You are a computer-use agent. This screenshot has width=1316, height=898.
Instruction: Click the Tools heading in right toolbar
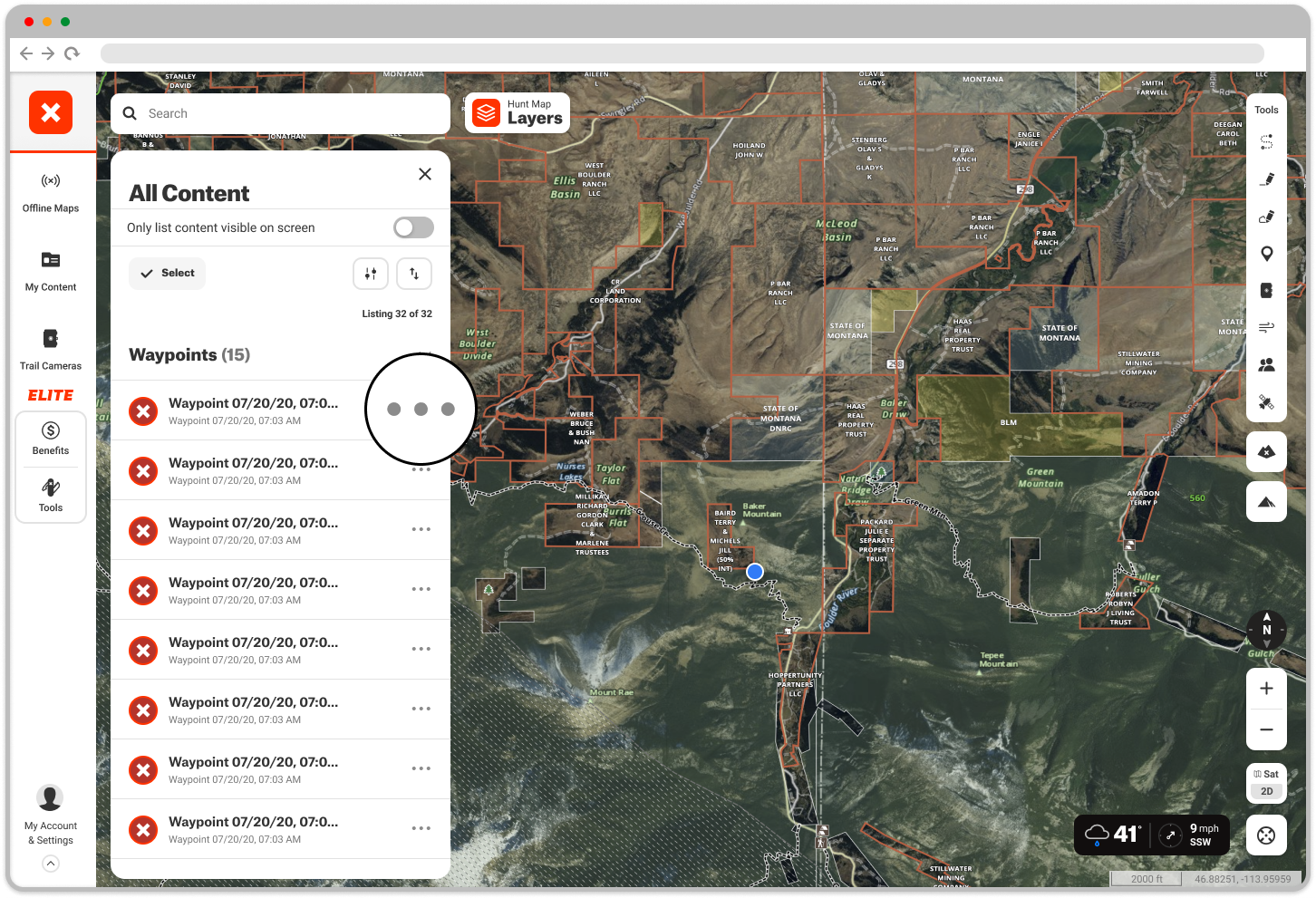1267,110
